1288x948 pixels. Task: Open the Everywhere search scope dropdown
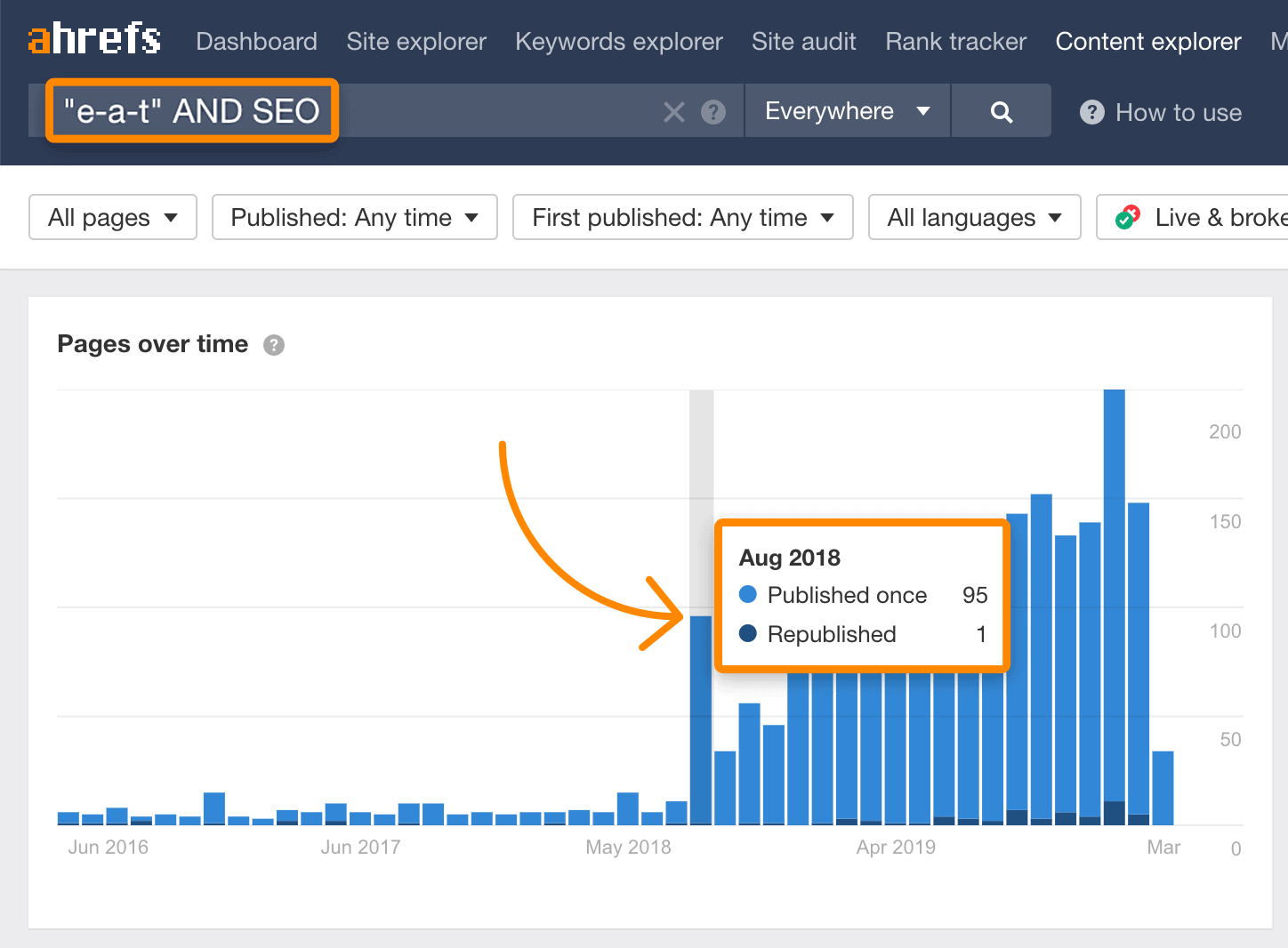[846, 111]
